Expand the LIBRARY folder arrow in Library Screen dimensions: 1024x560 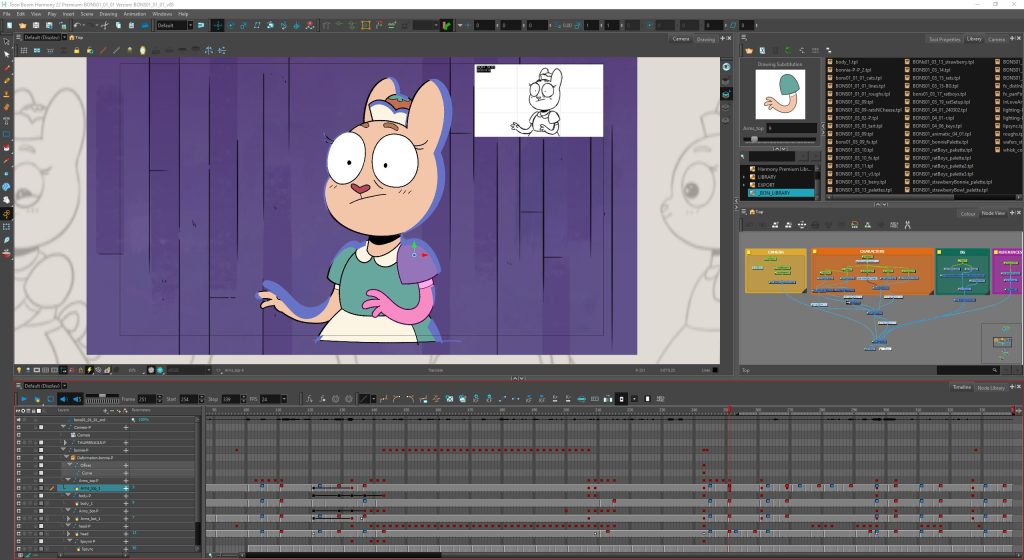click(x=744, y=177)
